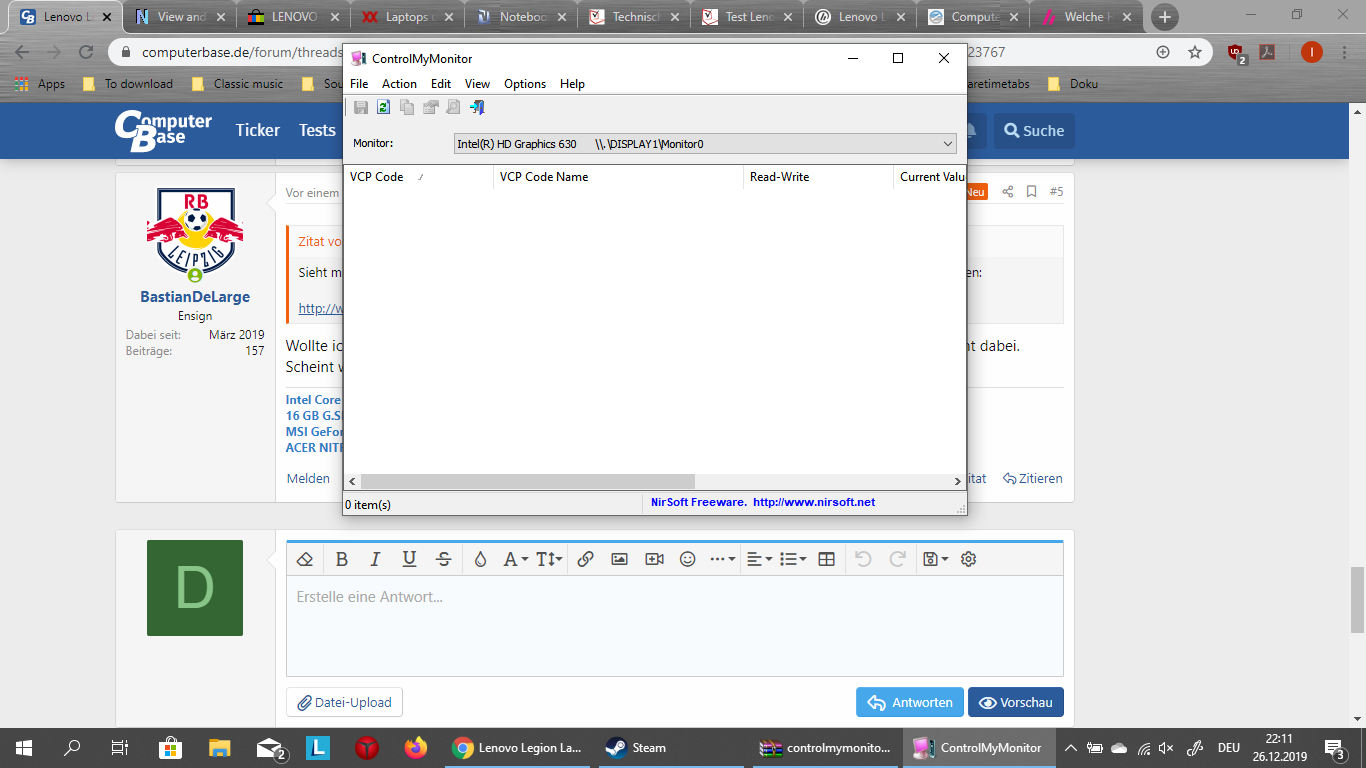Open the Action menu
Screen dimensions: 1366x768
399,84
